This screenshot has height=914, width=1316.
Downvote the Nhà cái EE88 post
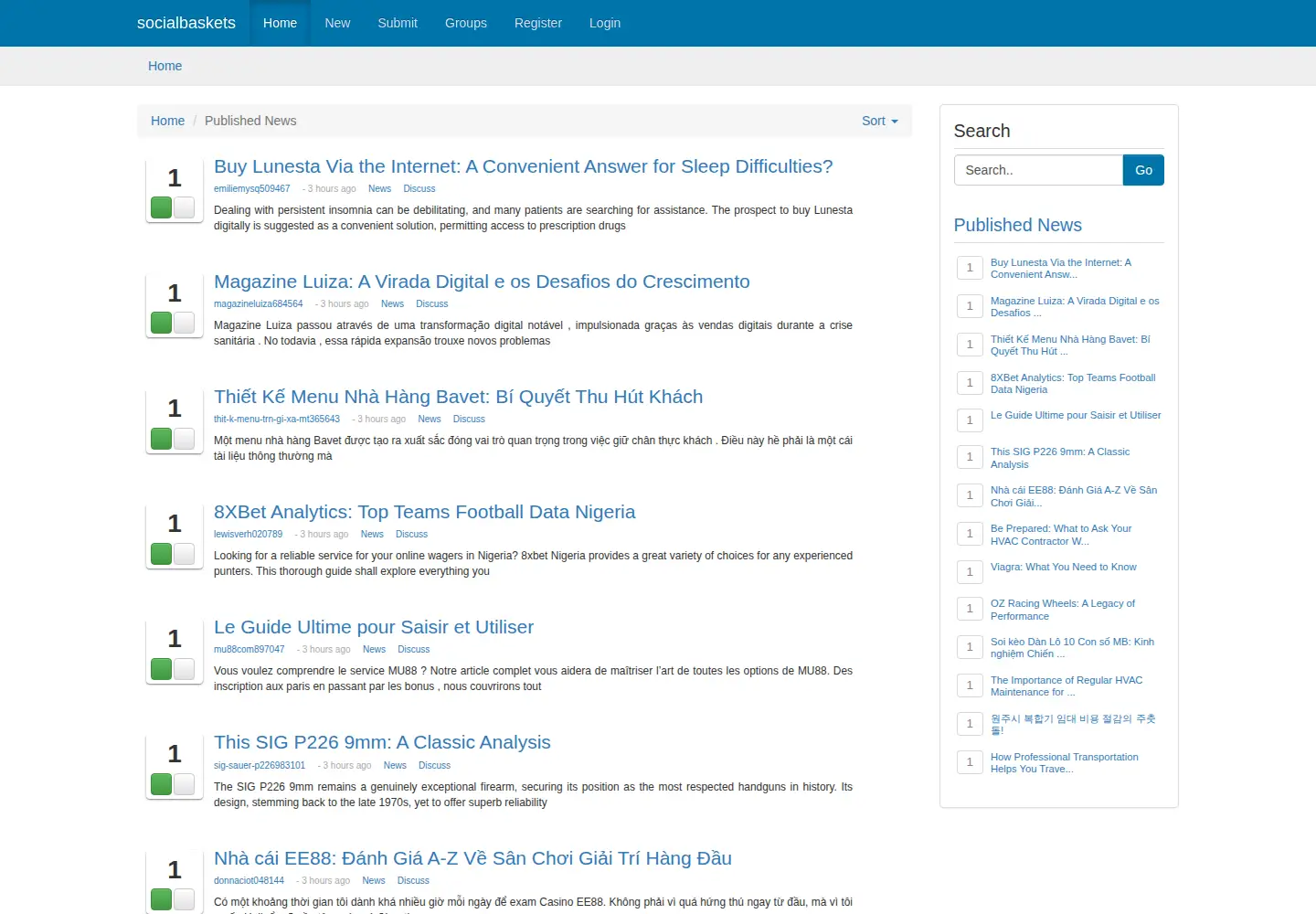[184, 899]
